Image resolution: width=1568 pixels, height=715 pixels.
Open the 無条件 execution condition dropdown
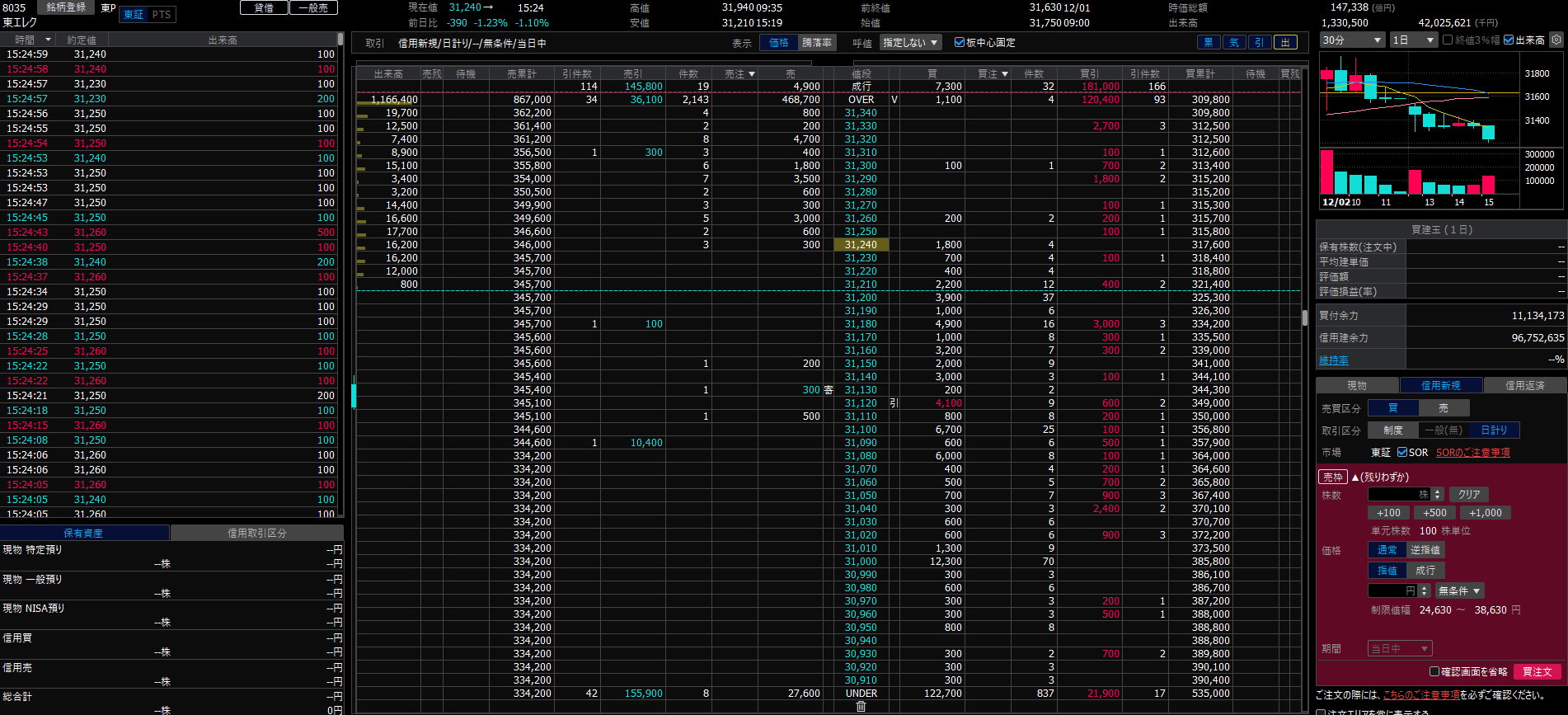click(x=1459, y=590)
